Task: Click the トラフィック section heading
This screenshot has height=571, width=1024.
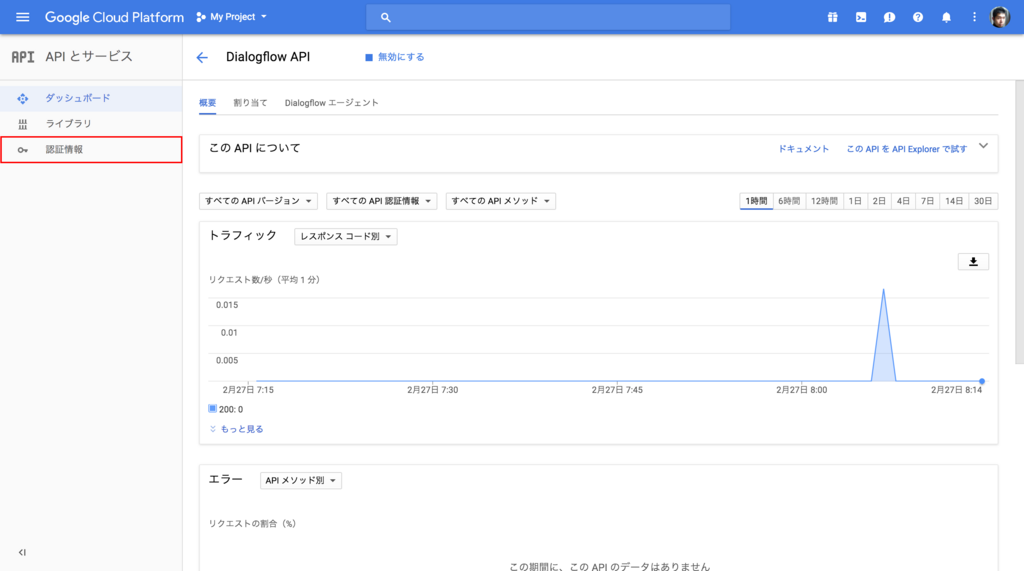Action: (x=243, y=236)
